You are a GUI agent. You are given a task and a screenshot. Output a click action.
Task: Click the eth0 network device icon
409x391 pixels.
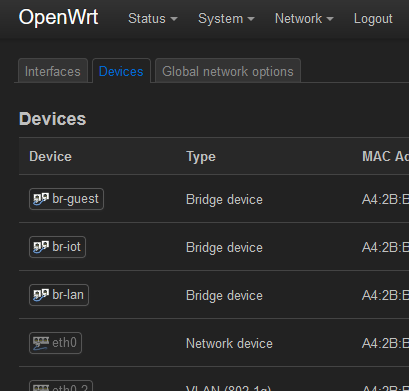[41, 343]
